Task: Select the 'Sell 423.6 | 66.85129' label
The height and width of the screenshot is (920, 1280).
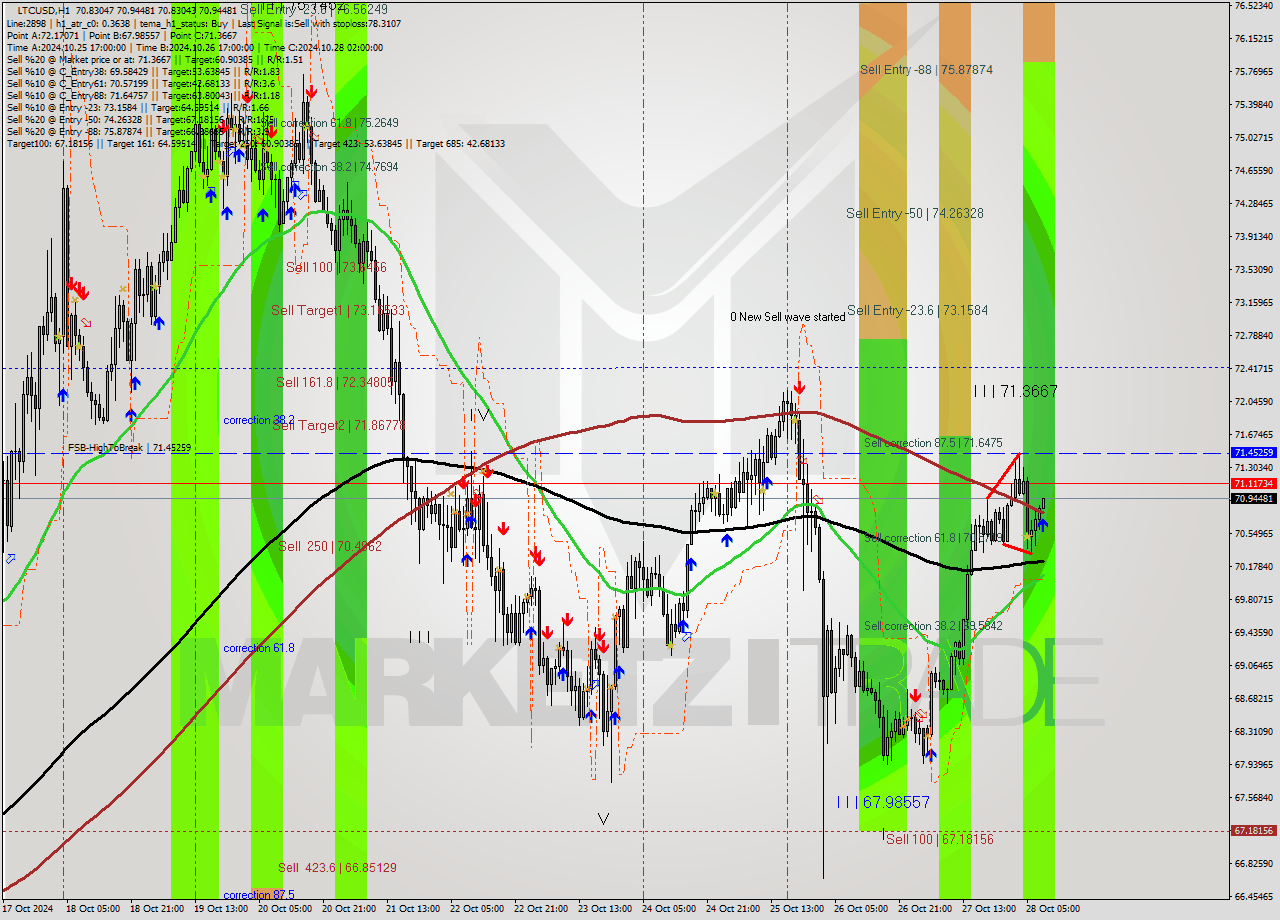Action: tap(337, 868)
